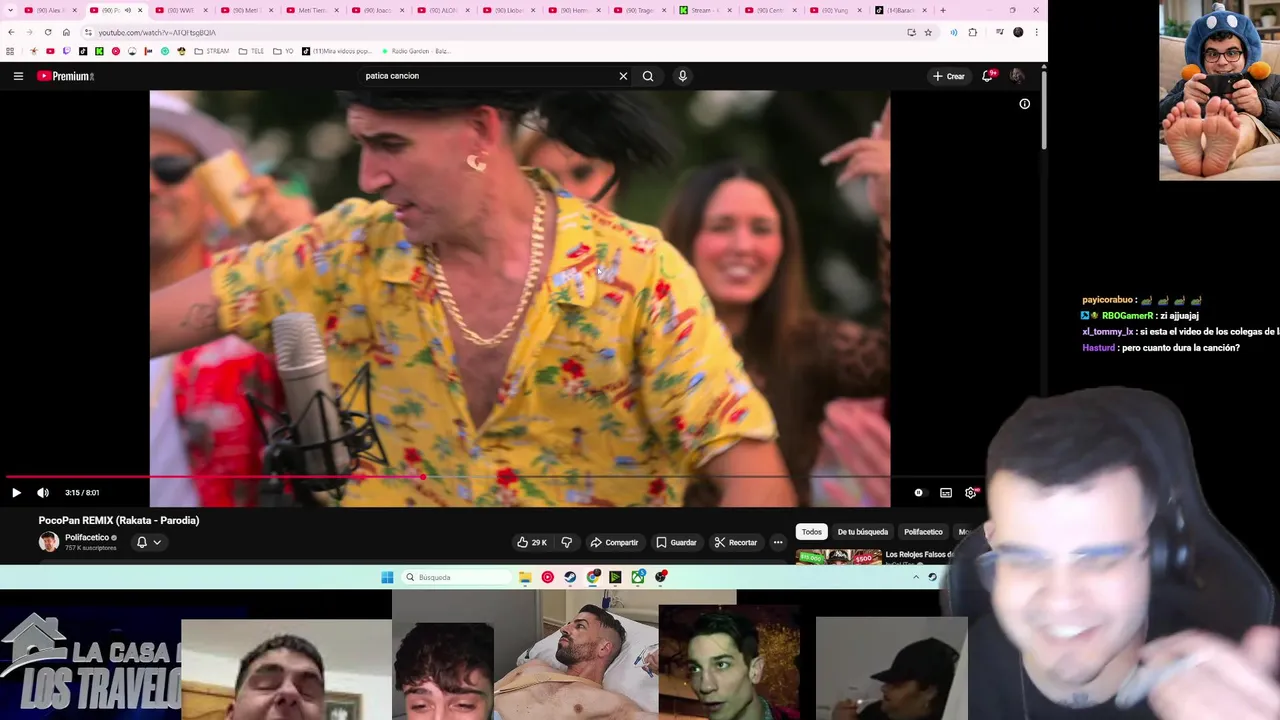Click the taskbar Búsqueda search box
Image resolution: width=1280 pixels, height=720 pixels.
pyautogui.click(x=455, y=577)
